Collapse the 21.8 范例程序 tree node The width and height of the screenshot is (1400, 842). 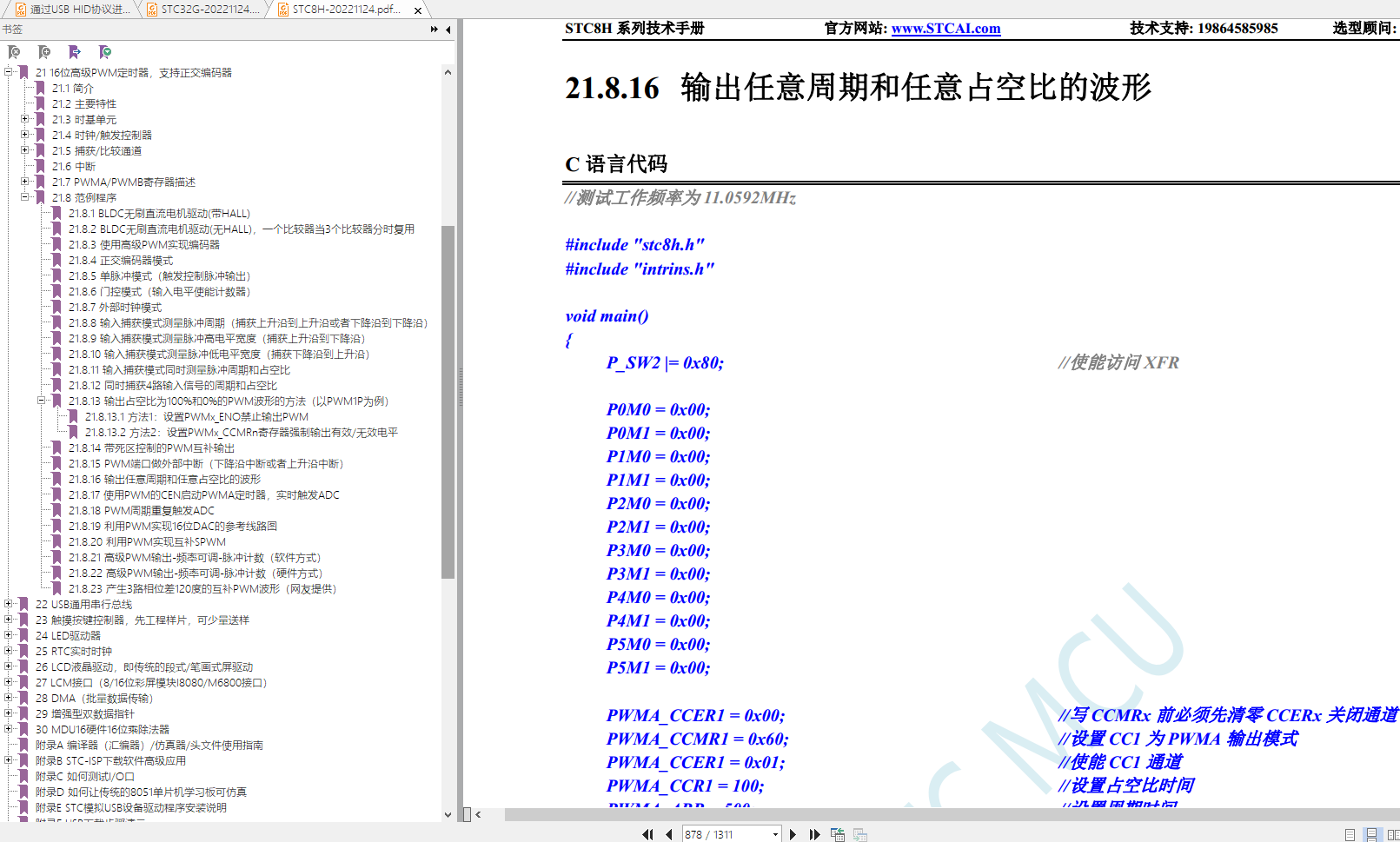tap(25, 197)
